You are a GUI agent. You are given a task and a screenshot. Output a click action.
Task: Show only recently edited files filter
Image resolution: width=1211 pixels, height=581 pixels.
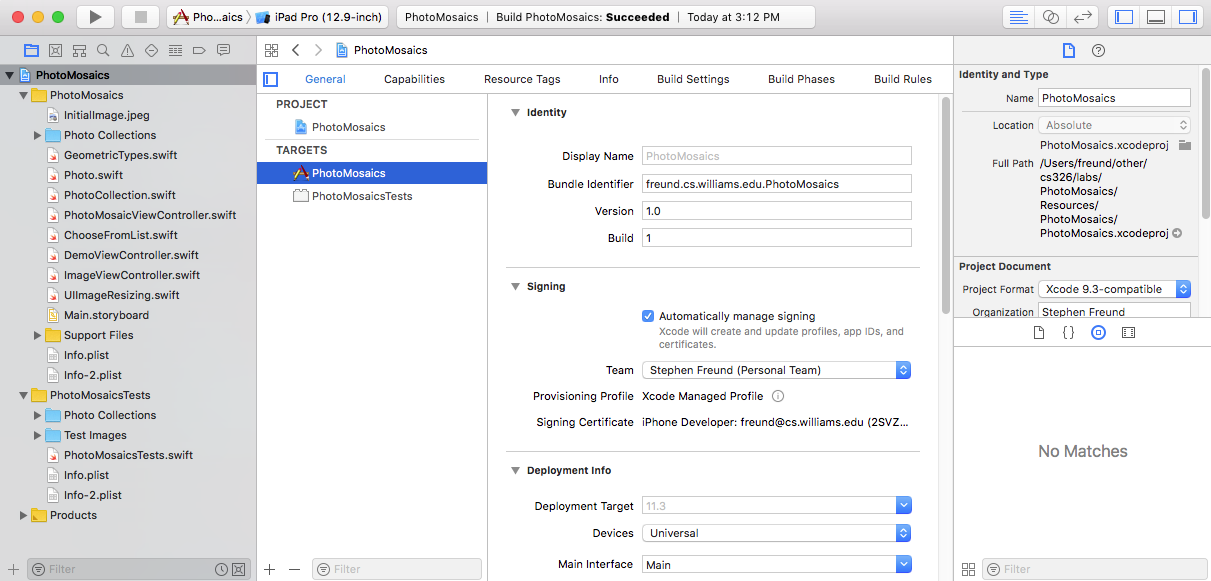click(x=221, y=569)
